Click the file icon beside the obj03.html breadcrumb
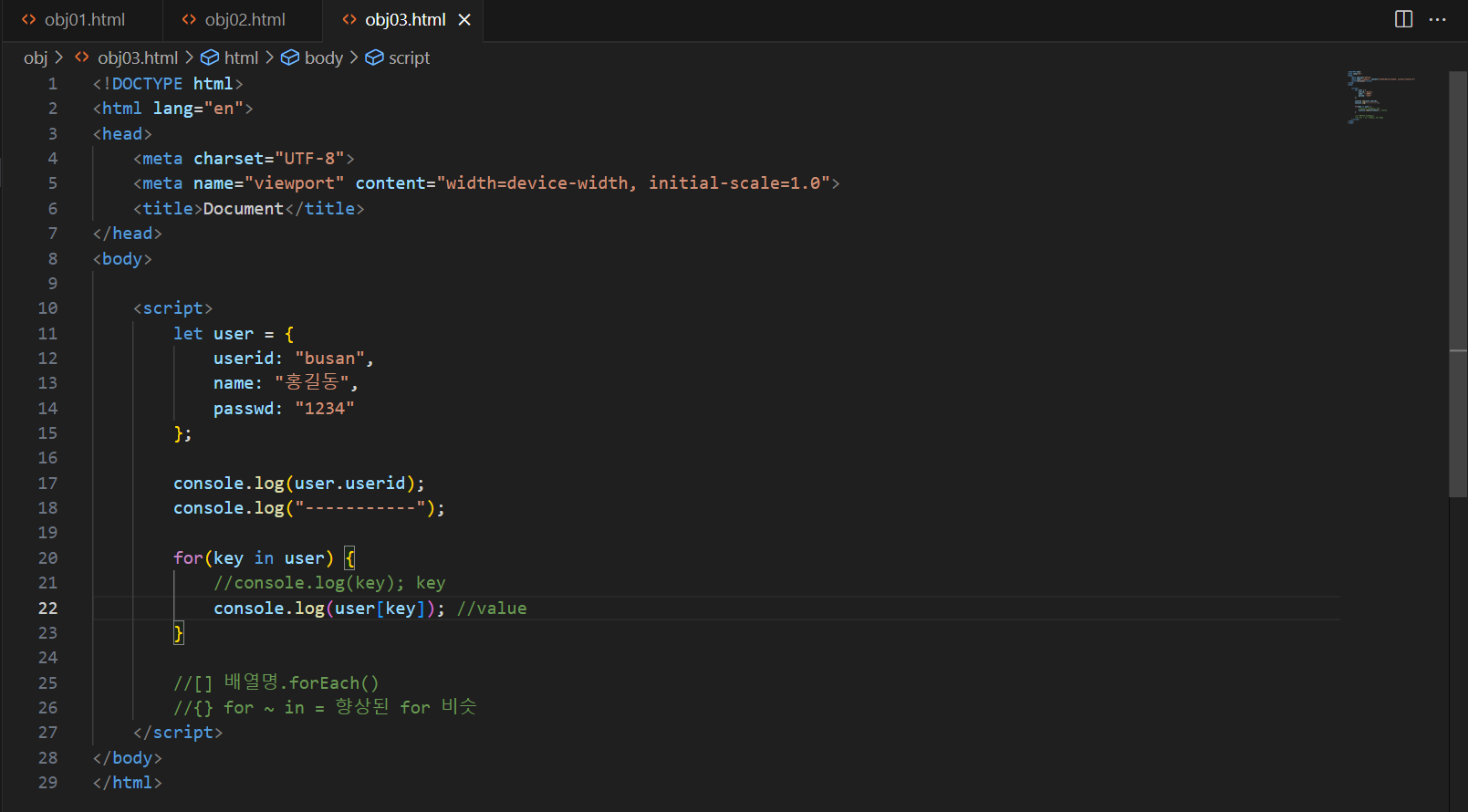Image resolution: width=1468 pixels, height=812 pixels. (82, 57)
